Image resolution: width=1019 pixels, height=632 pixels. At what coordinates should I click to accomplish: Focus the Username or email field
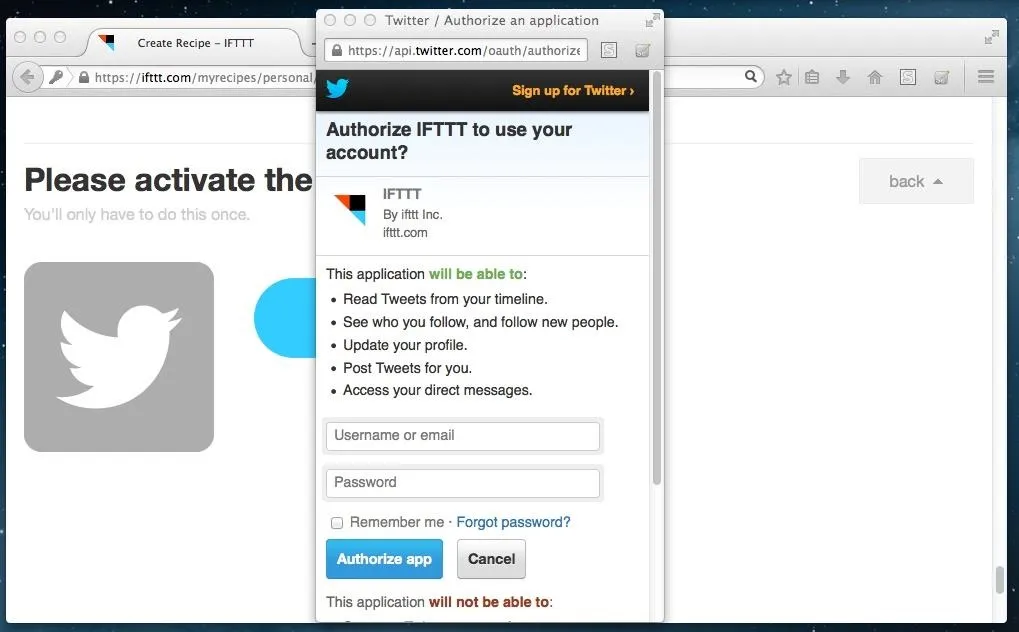(463, 436)
